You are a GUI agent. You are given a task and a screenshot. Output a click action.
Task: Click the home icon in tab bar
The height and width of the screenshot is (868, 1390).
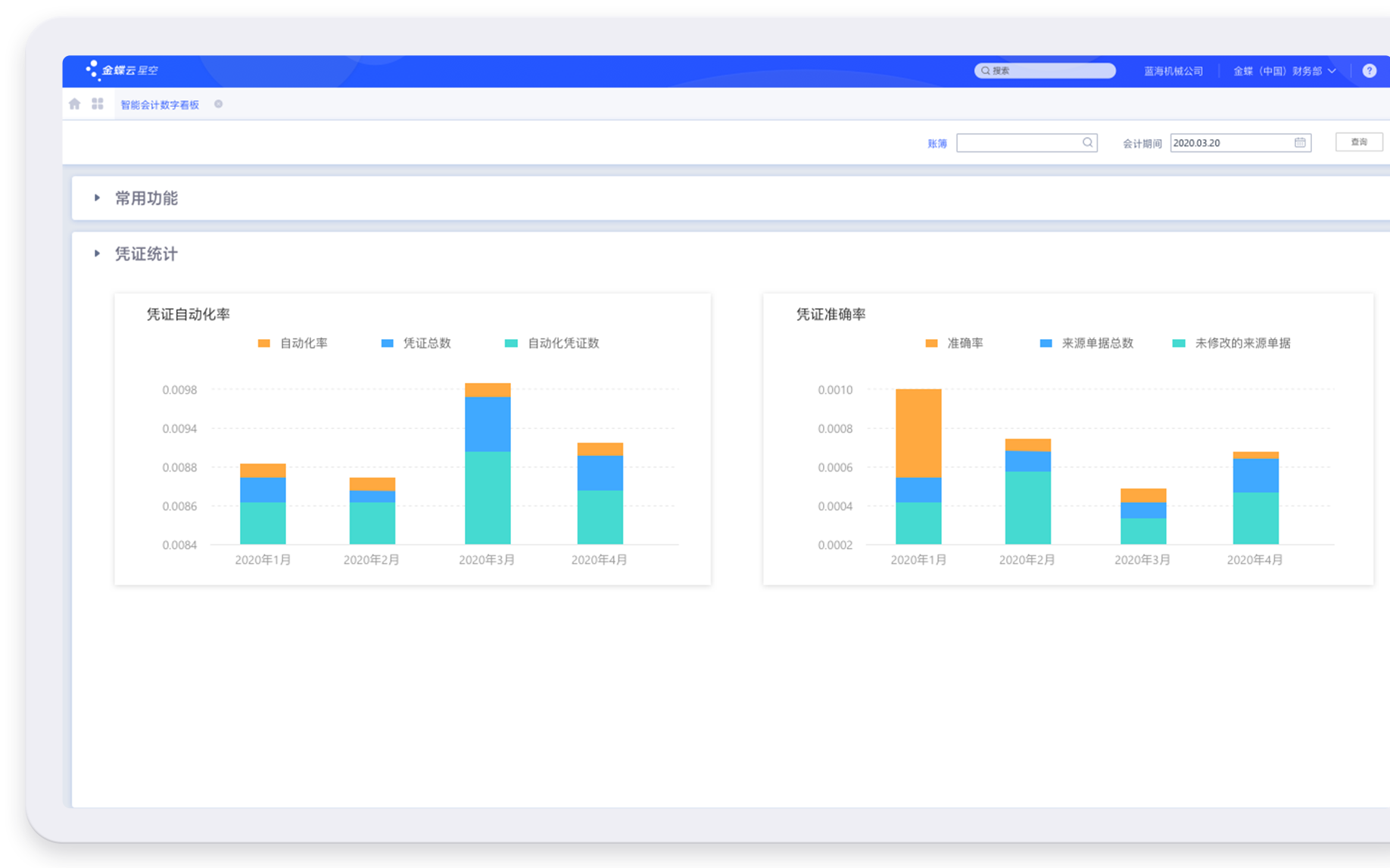(74, 104)
